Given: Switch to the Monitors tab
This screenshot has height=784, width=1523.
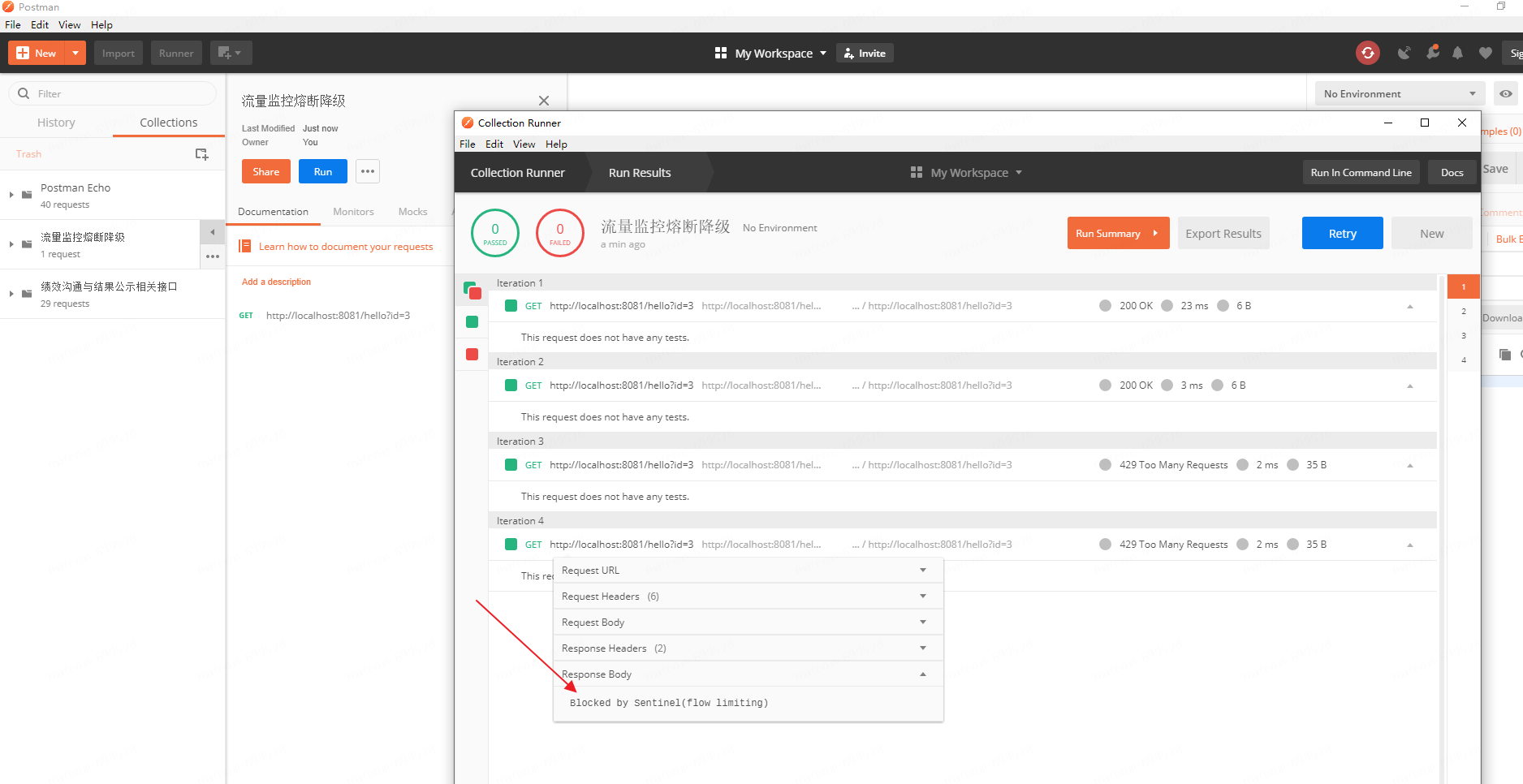Looking at the screenshot, I should point(353,212).
